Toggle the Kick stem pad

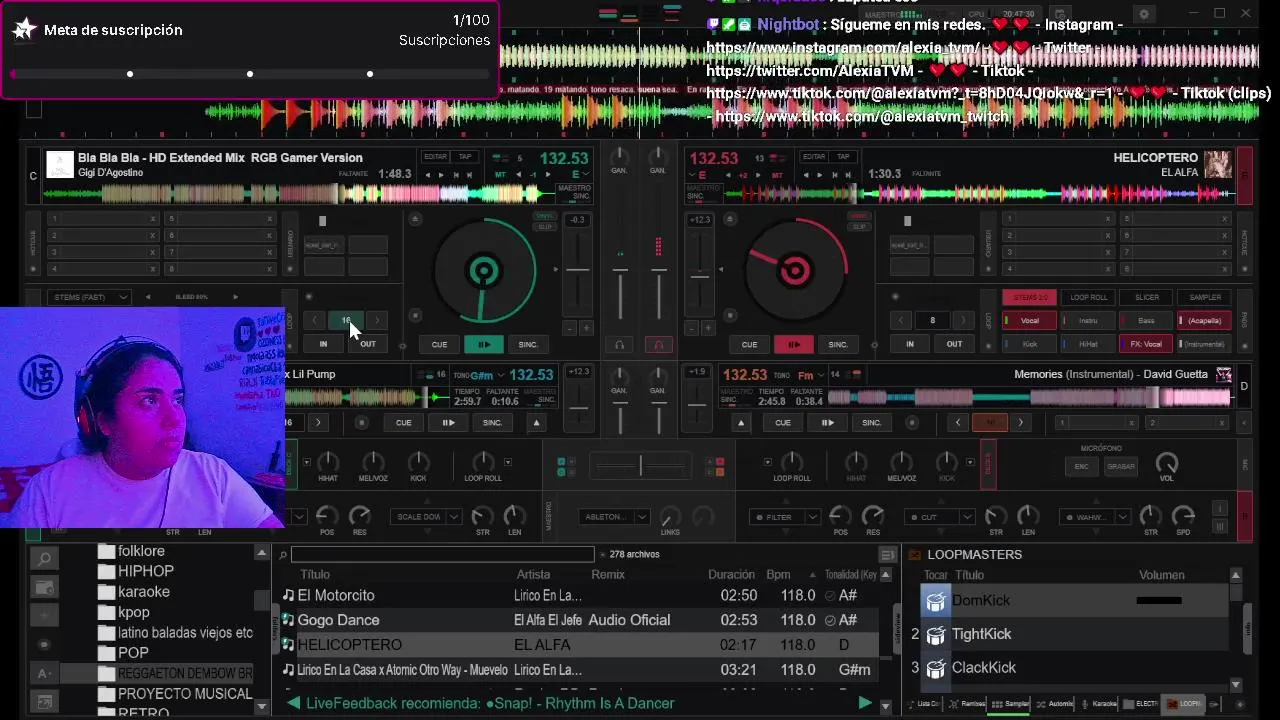(x=1030, y=344)
